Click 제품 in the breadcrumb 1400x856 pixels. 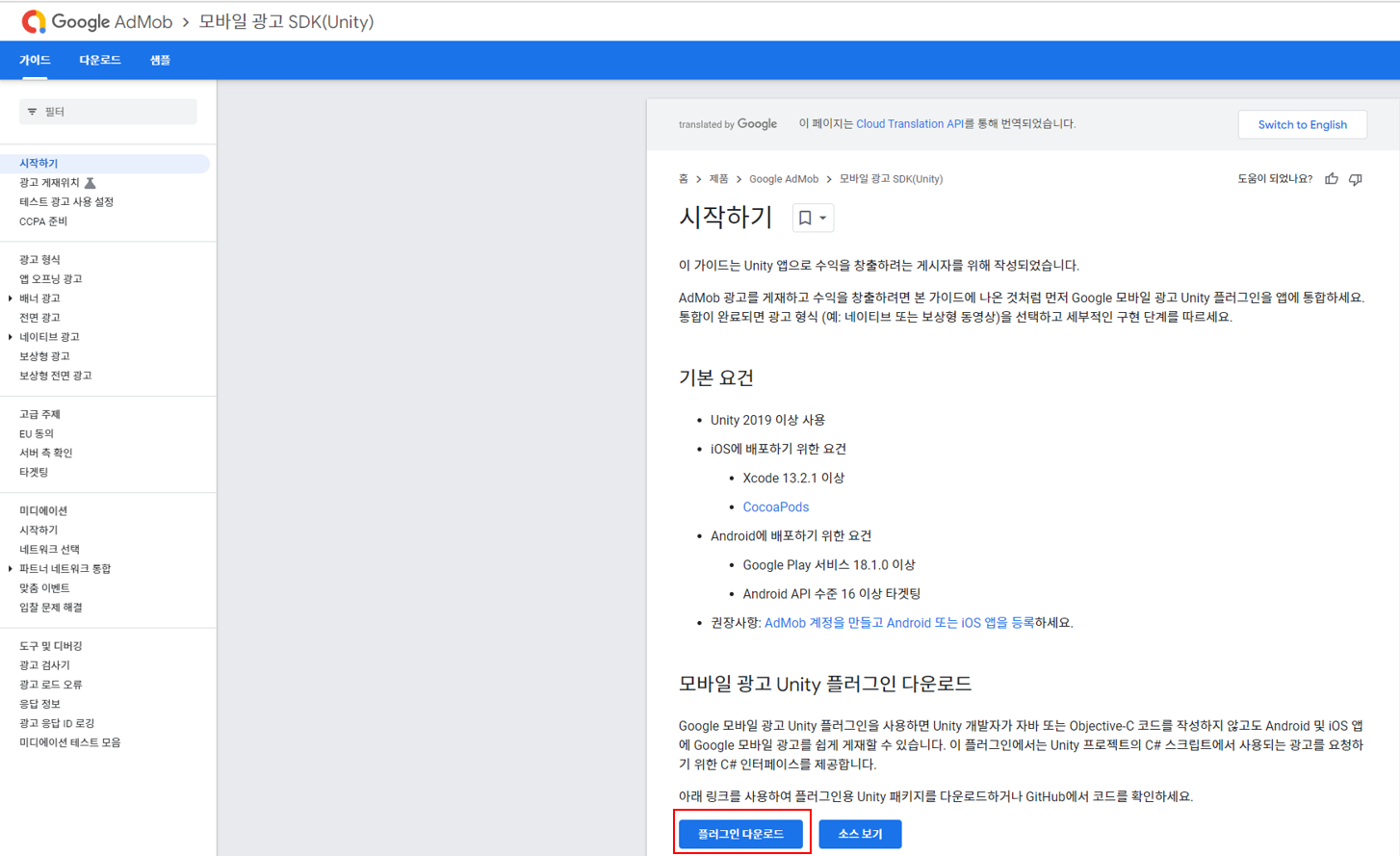tap(719, 179)
